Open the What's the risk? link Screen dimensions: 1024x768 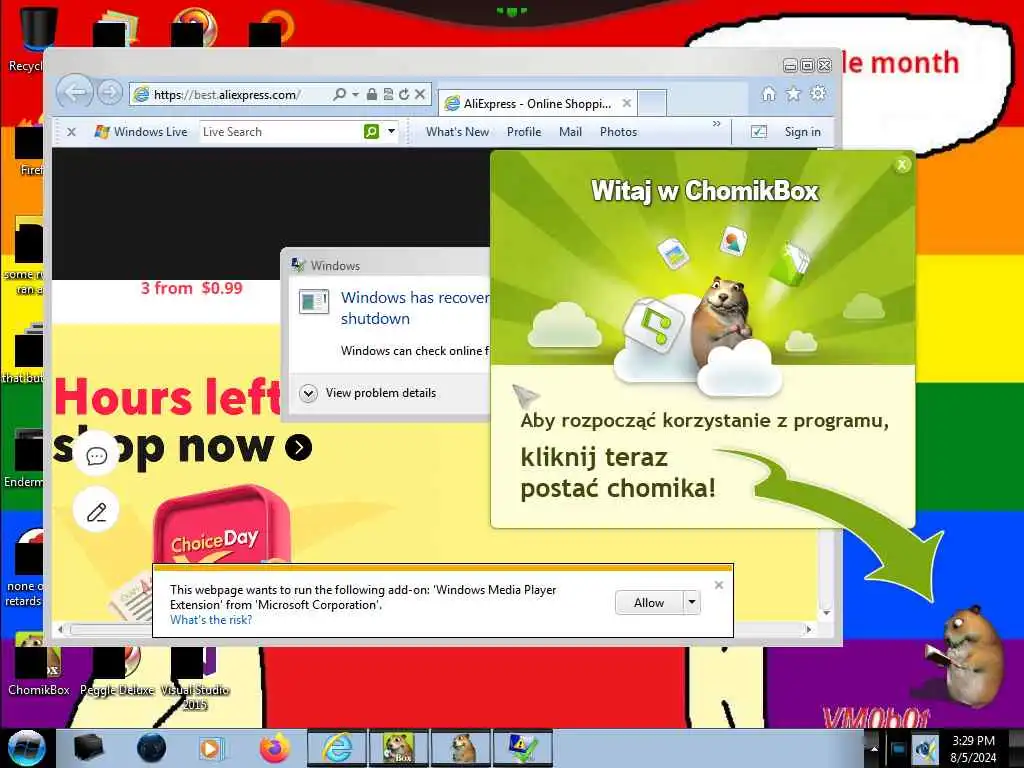click(211, 620)
